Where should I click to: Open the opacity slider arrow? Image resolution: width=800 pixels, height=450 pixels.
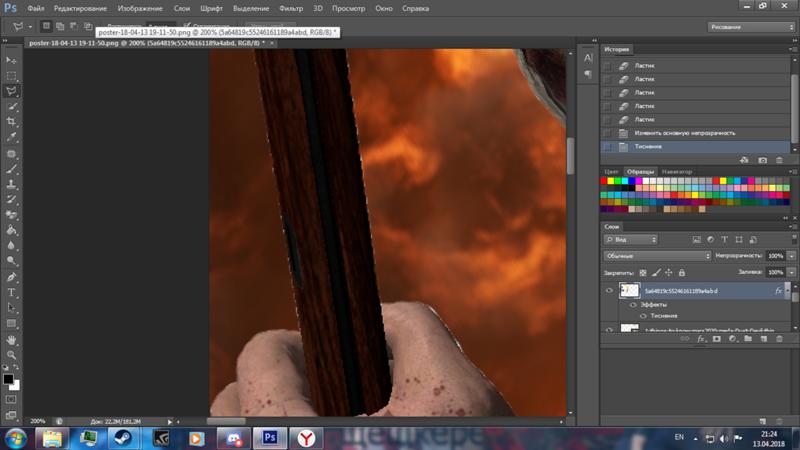[x=791, y=256]
